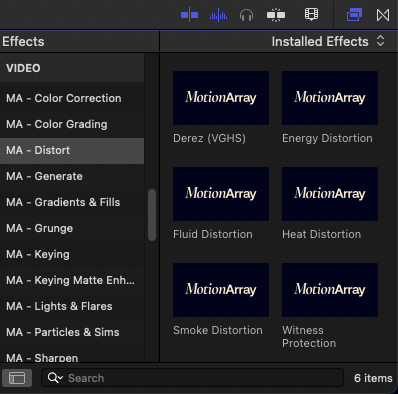
Task: Toggle the snapping icon
Action: (276, 15)
